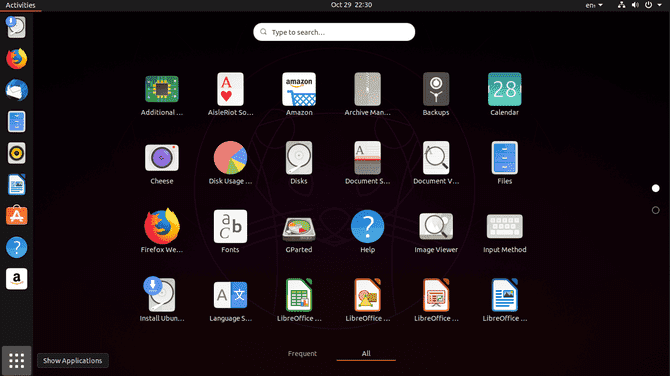670x376 pixels.
Task: Click Activities in the top bar
Action: 20,5
